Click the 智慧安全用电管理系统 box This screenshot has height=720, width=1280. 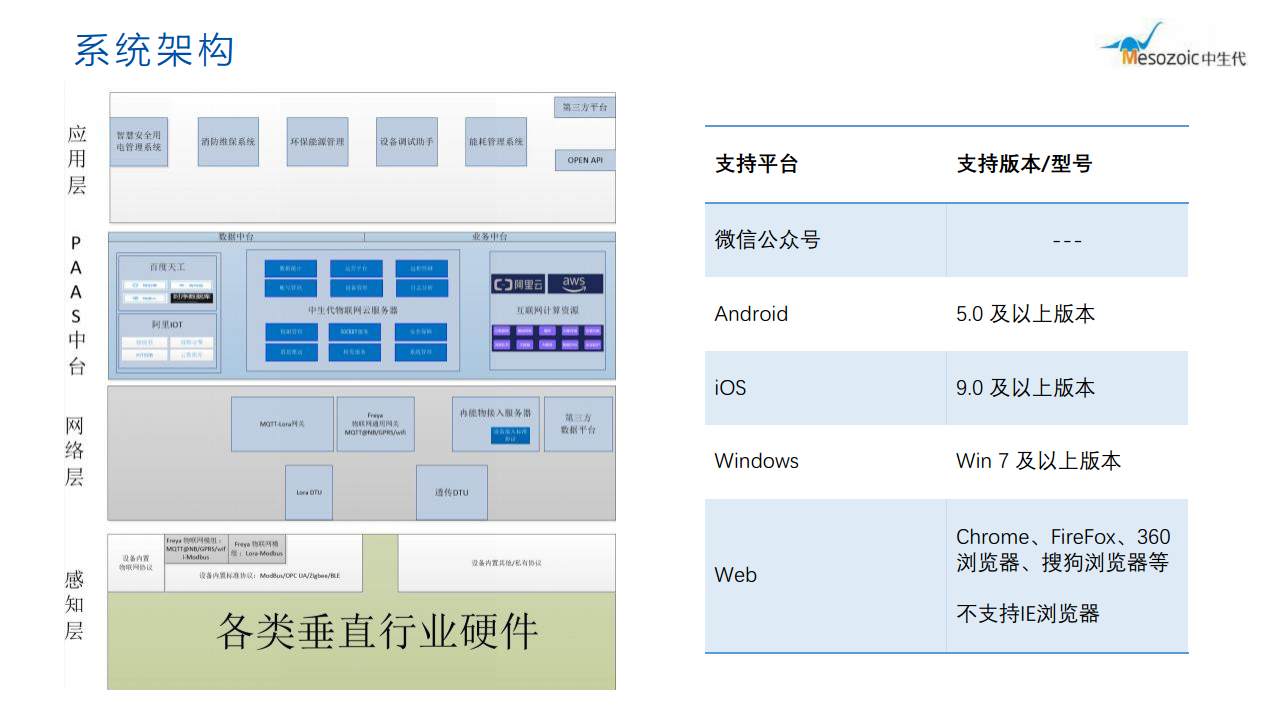click(139, 141)
